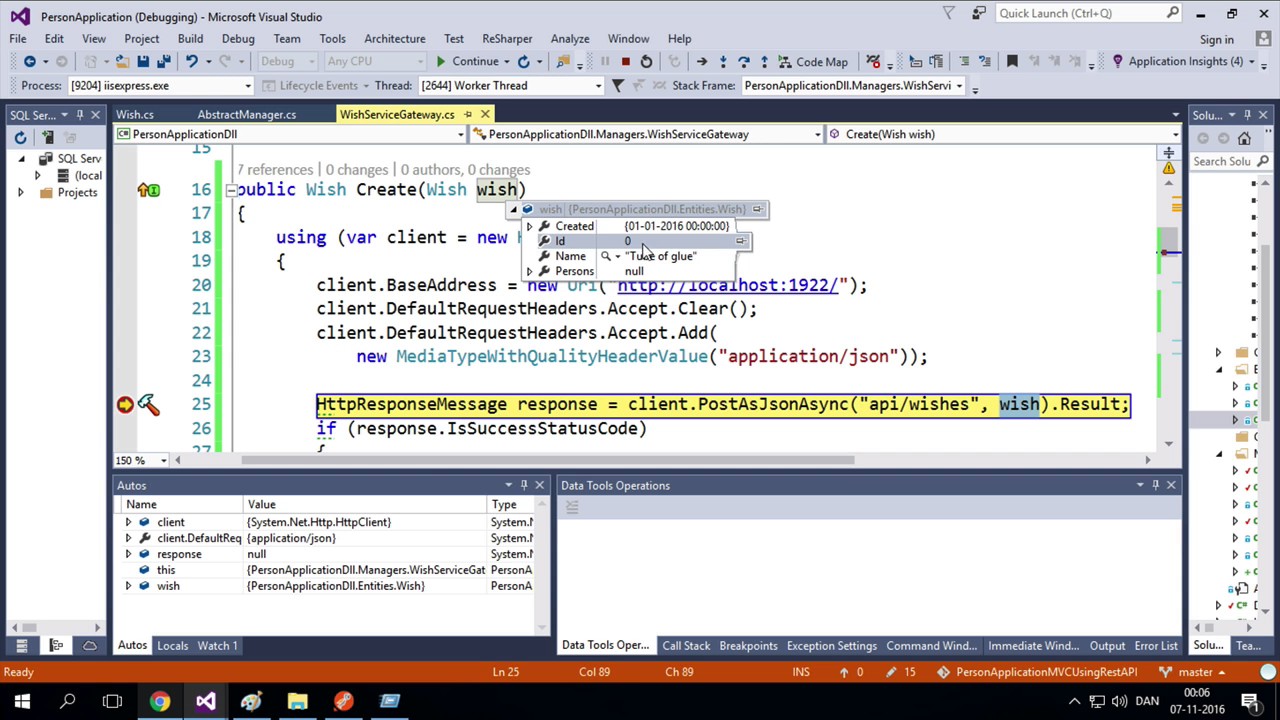Expand the Projects folder node
Viewport: 1280px width, 720px height.
click(x=21, y=193)
